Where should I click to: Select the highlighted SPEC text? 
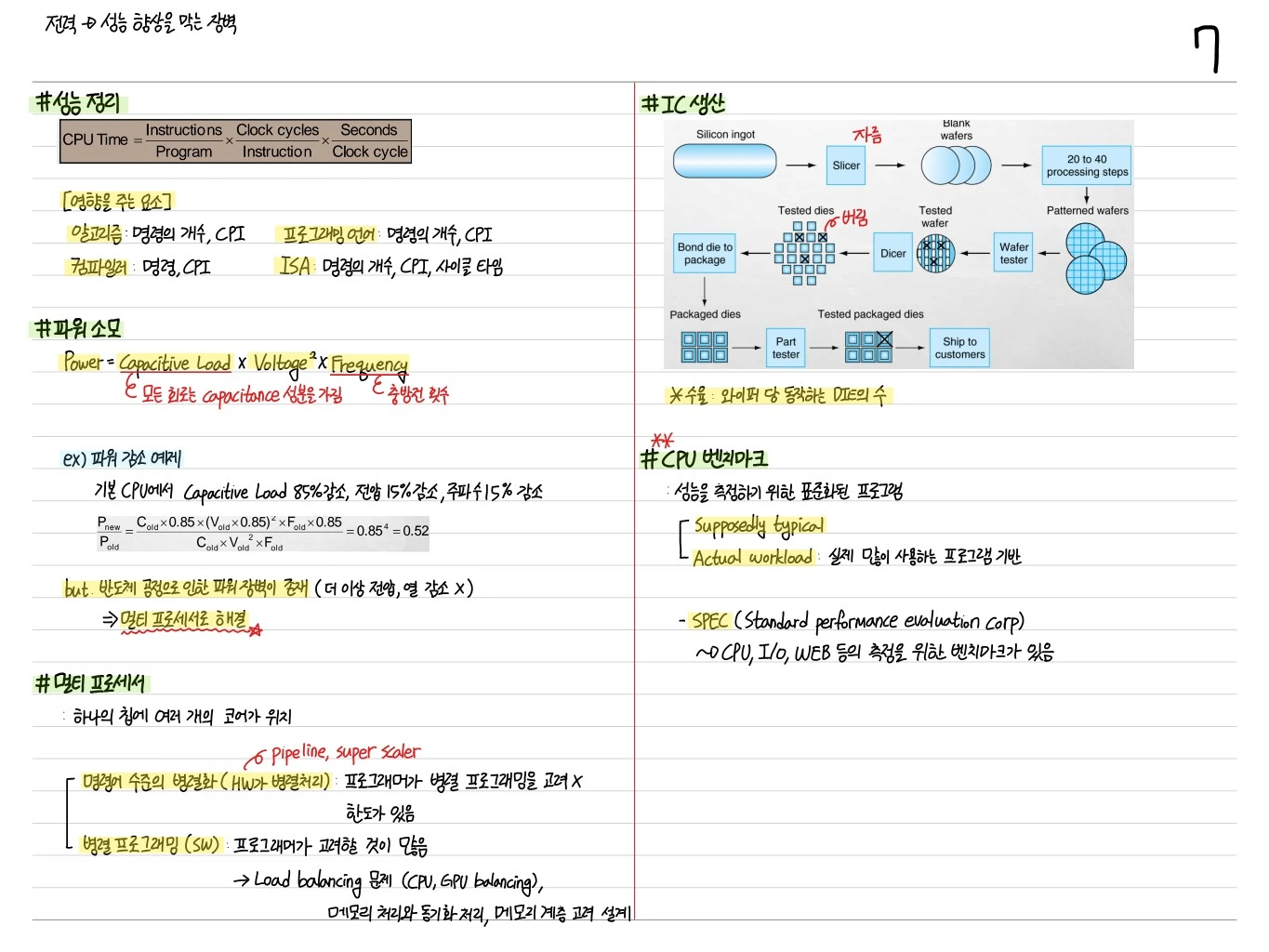click(709, 620)
